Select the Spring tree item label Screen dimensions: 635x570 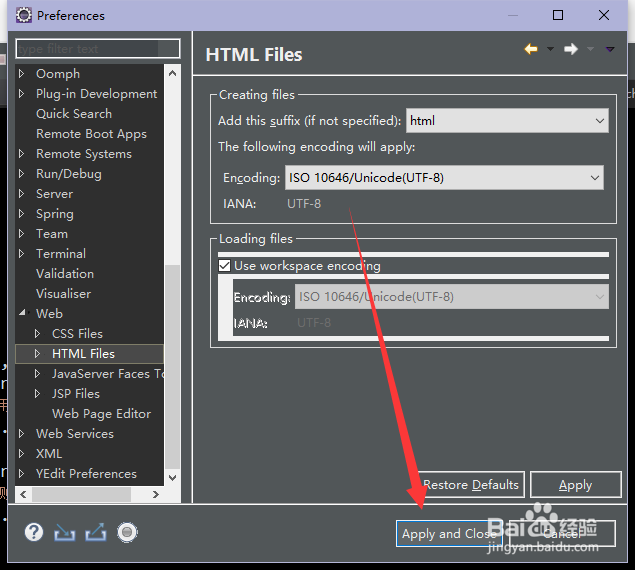click(55, 214)
